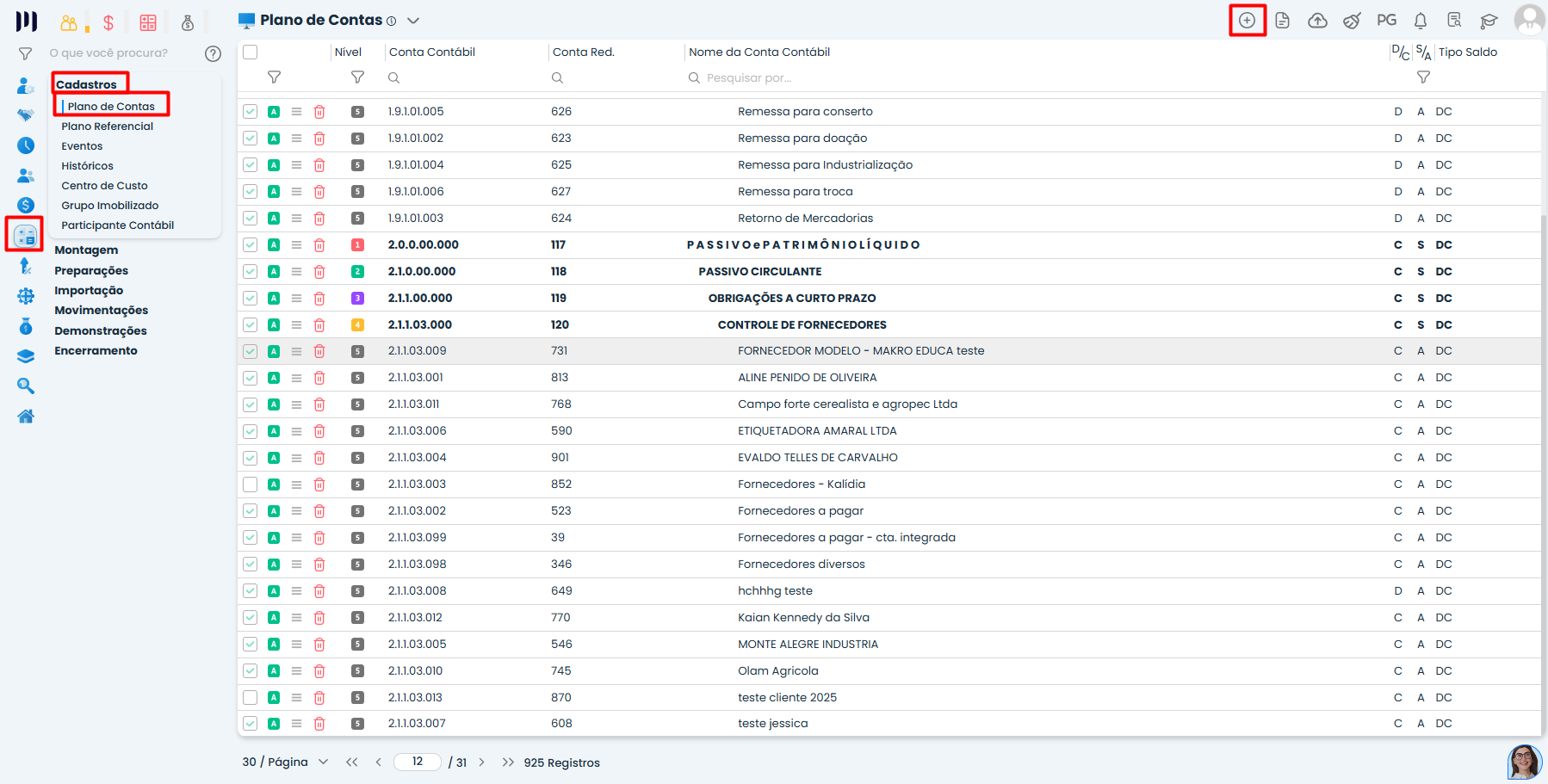The image size is (1548, 784).
Task: Tick the 'teste cliente 2025' row checkbox
Action: [x=251, y=698]
